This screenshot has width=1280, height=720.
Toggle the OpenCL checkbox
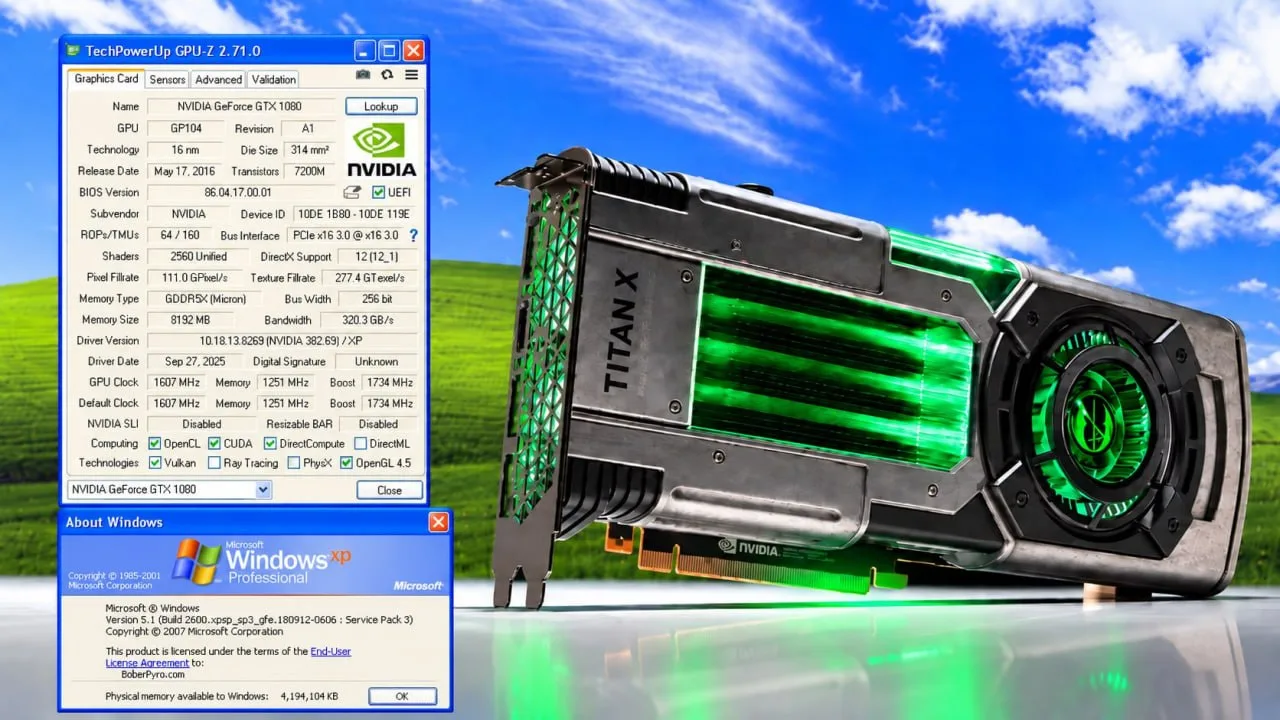155,444
